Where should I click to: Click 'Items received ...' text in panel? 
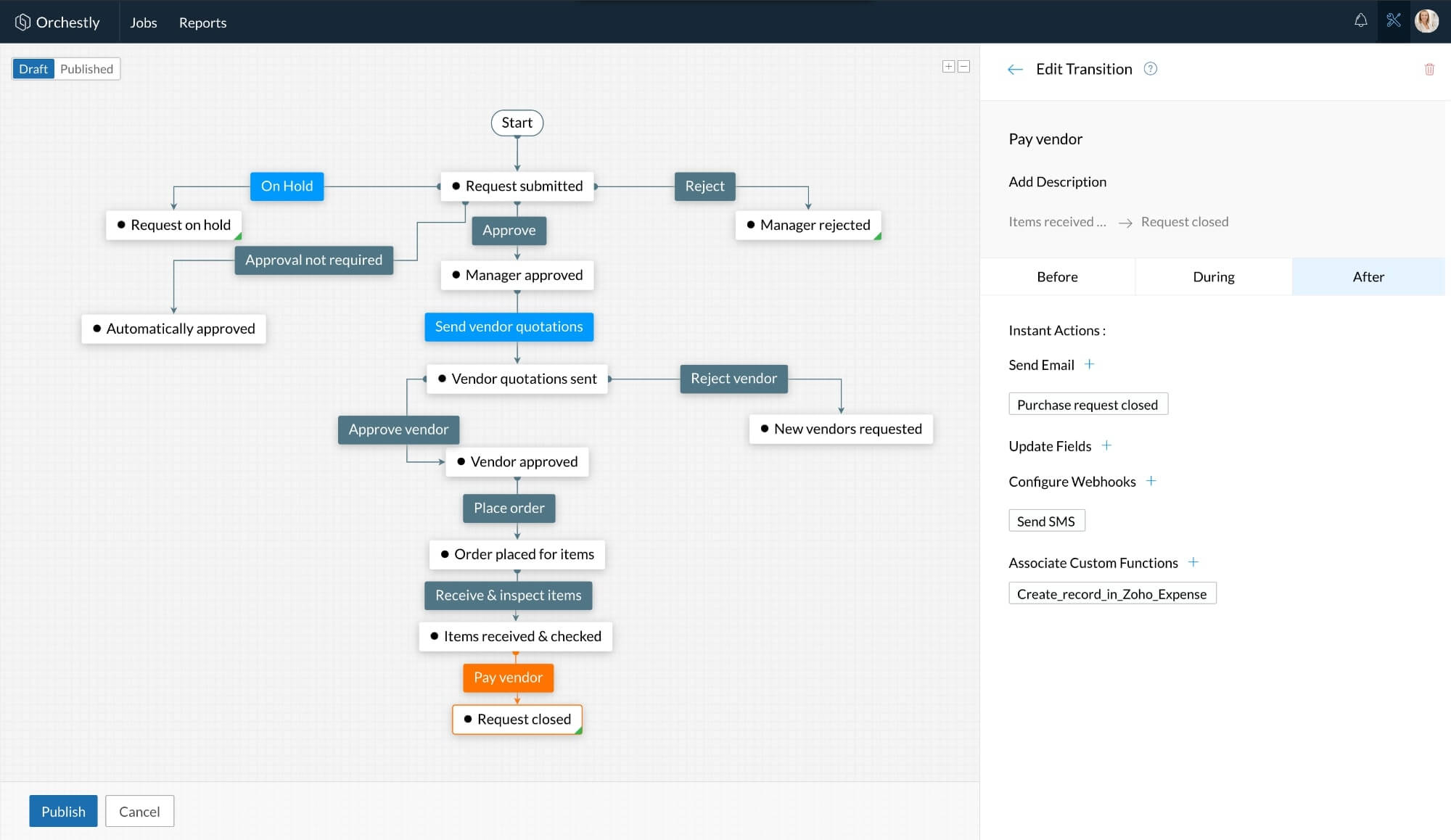[x=1057, y=222]
